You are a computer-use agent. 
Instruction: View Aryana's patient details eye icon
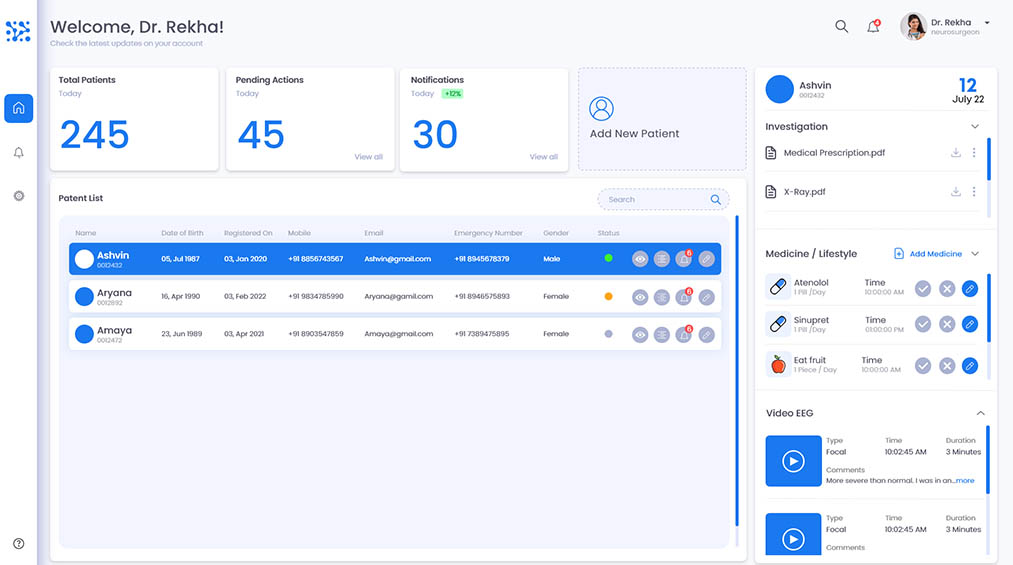tap(640, 297)
